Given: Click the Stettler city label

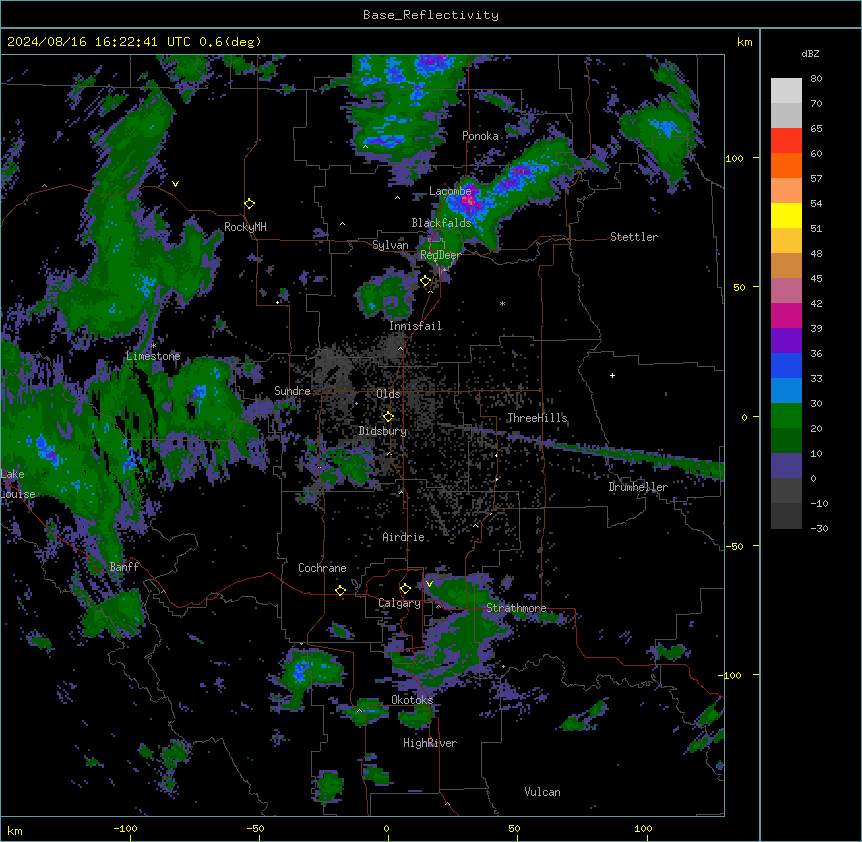Looking at the screenshot, I should coord(634,237).
